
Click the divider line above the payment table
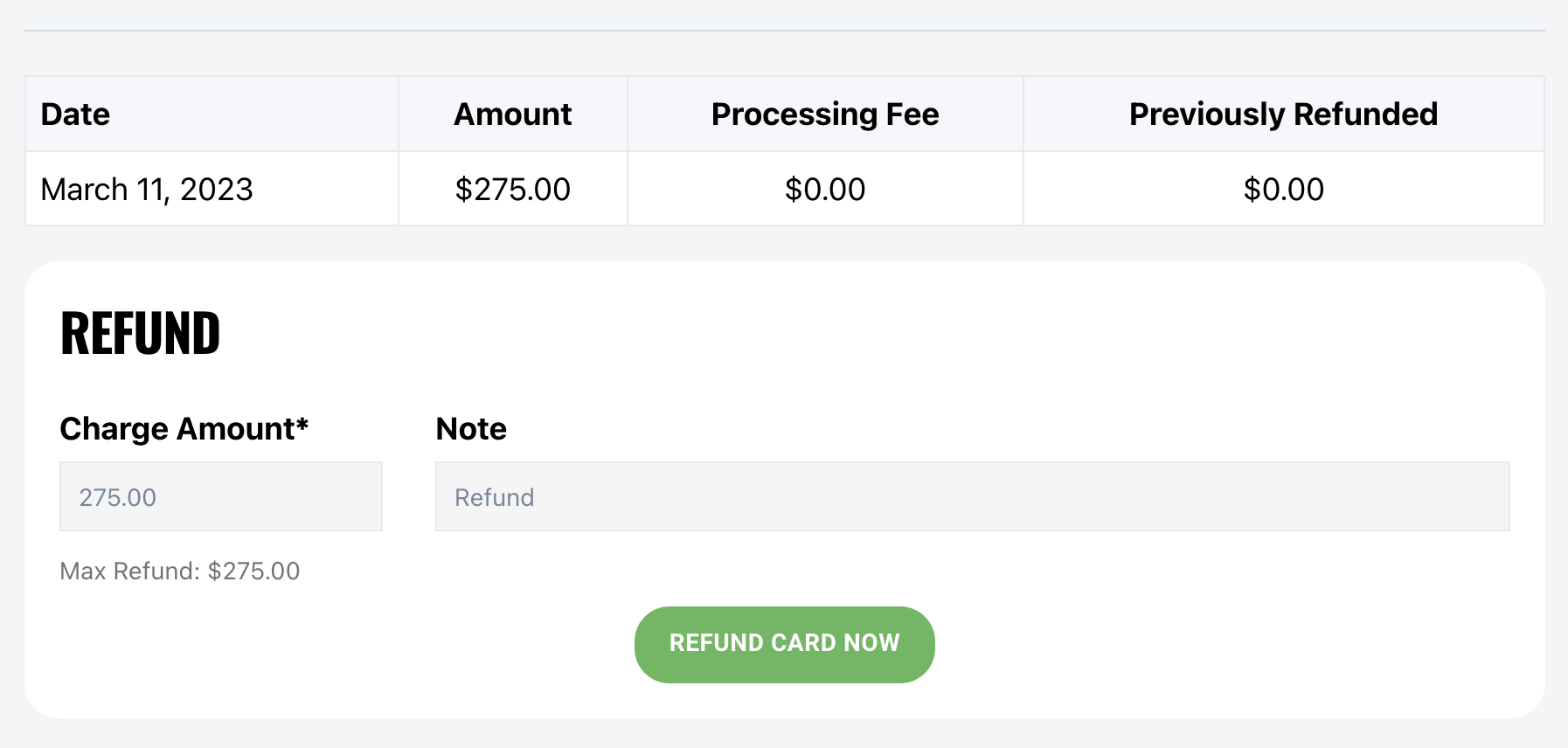click(784, 31)
